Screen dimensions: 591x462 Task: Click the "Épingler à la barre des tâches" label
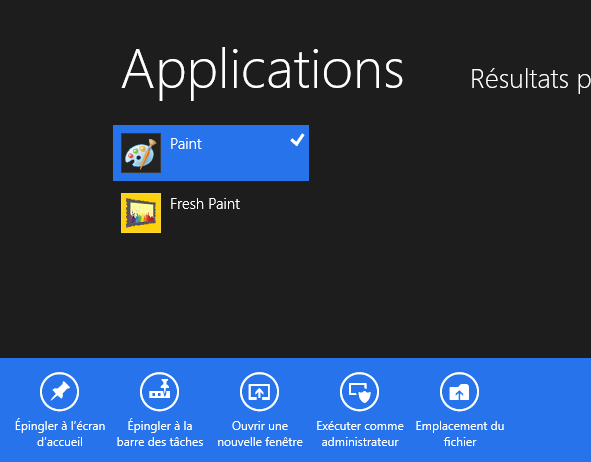[160, 434]
